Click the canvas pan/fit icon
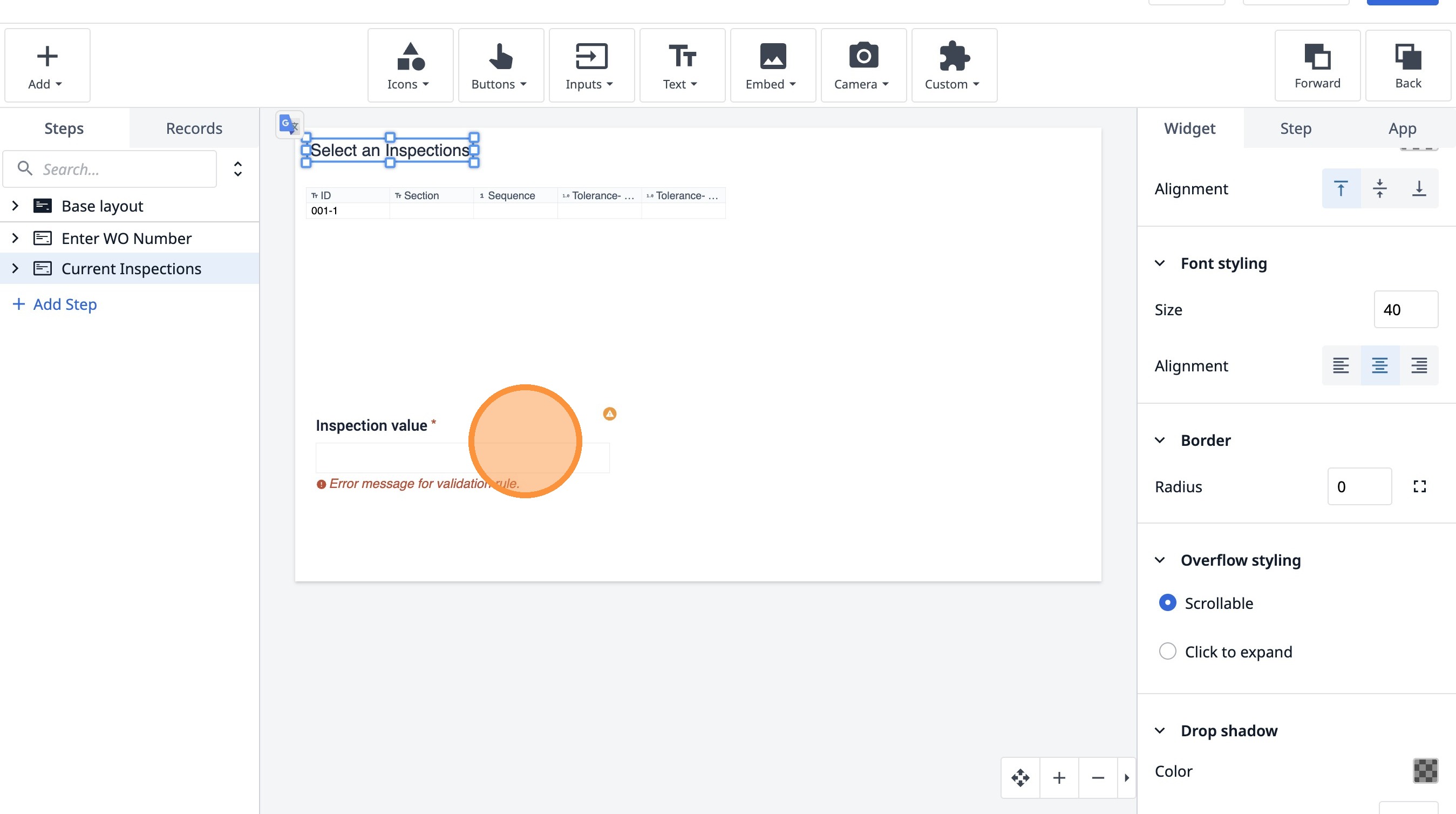Image resolution: width=1456 pixels, height=814 pixels. pos(1020,778)
